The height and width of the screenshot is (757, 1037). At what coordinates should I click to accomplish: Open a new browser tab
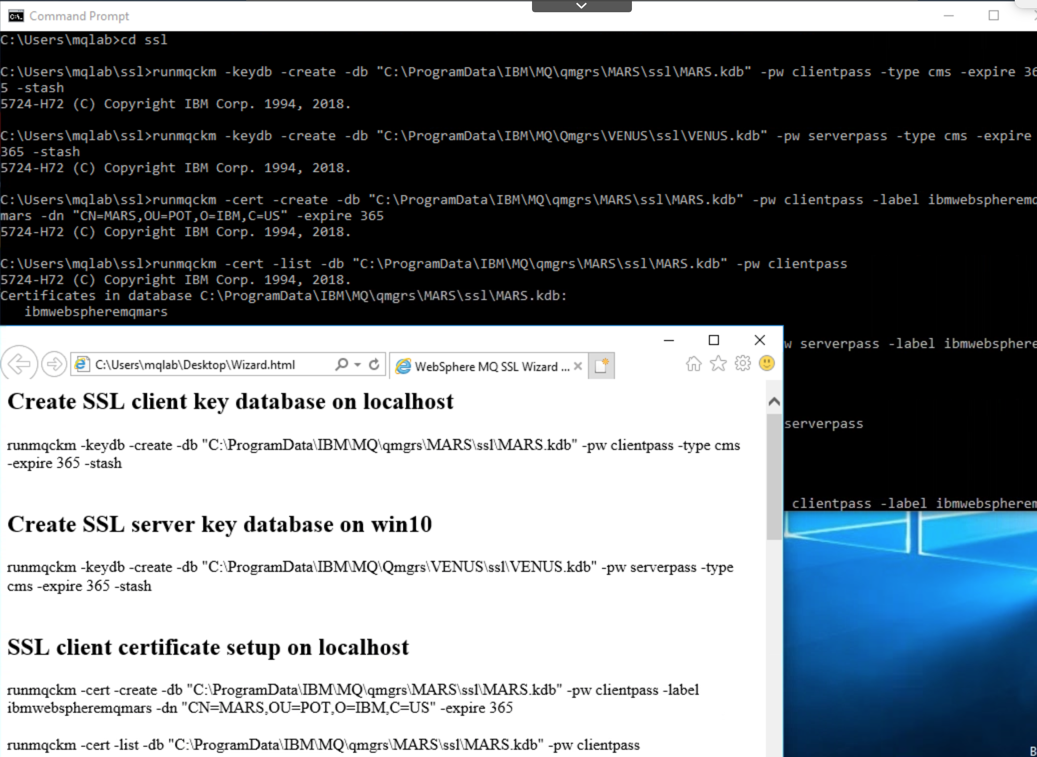click(x=601, y=366)
